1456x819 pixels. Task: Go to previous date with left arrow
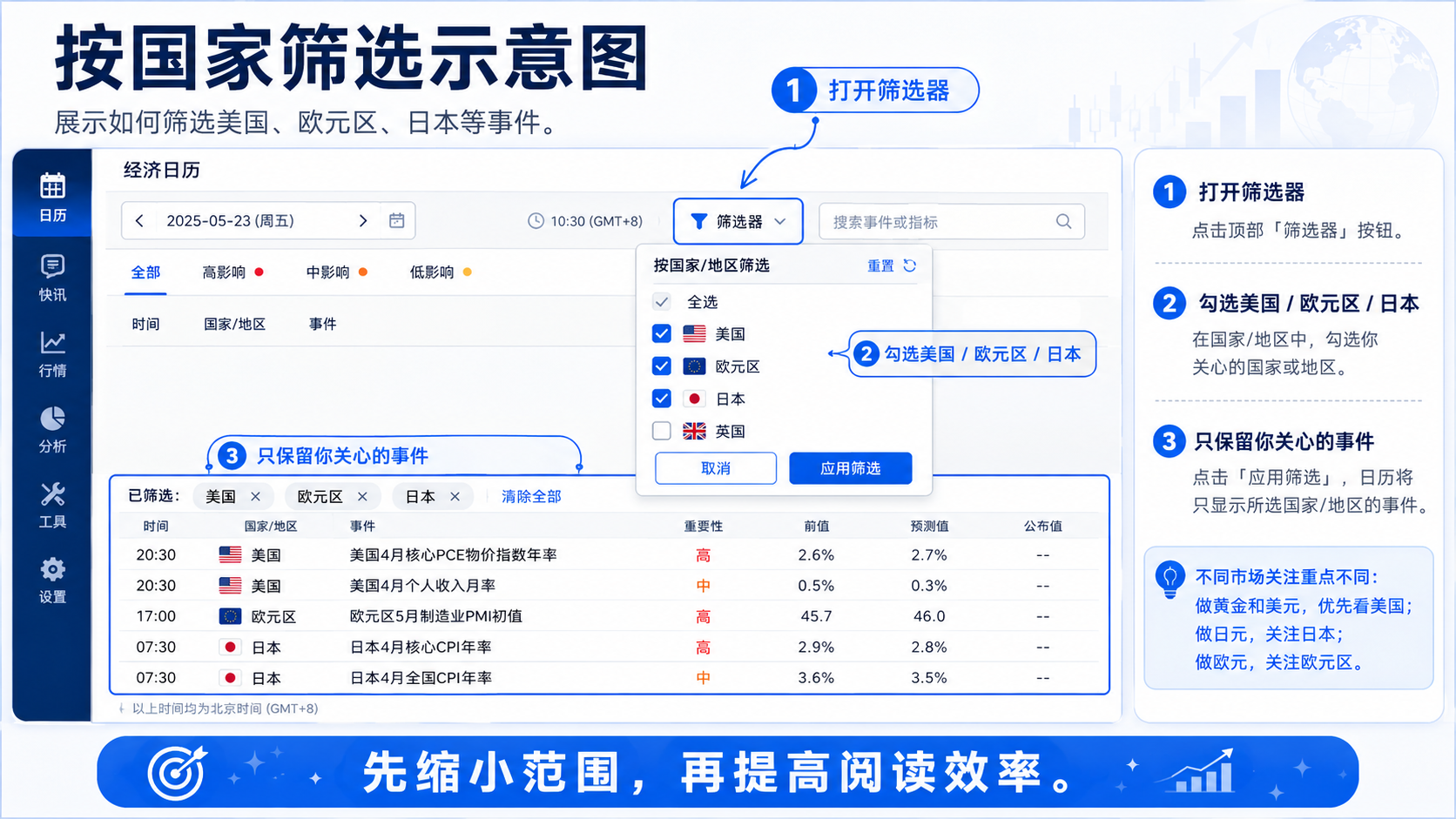[x=139, y=221]
